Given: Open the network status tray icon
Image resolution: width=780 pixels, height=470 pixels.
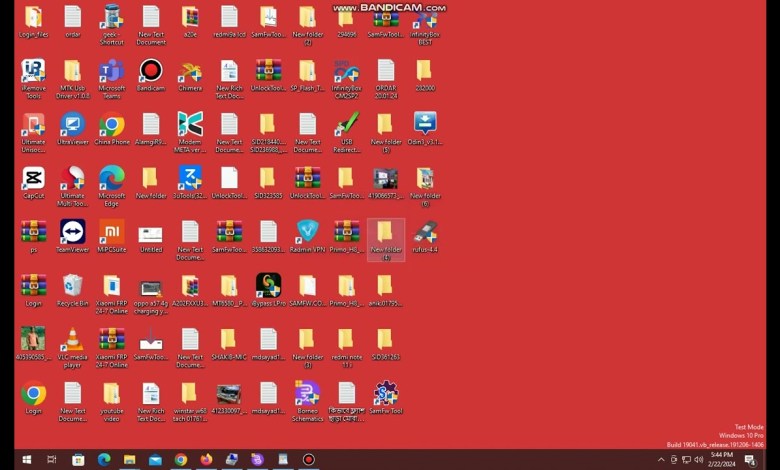Looking at the screenshot, I should click(x=686, y=460).
